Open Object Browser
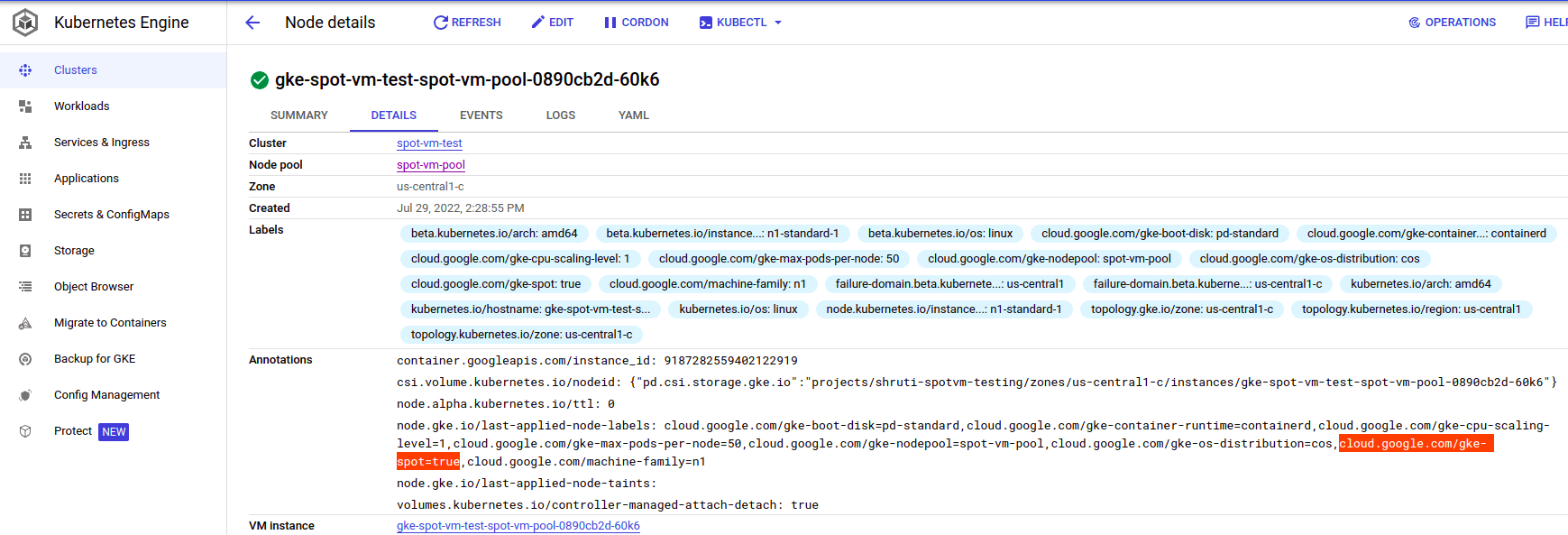The image size is (1568, 535). pos(94,287)
